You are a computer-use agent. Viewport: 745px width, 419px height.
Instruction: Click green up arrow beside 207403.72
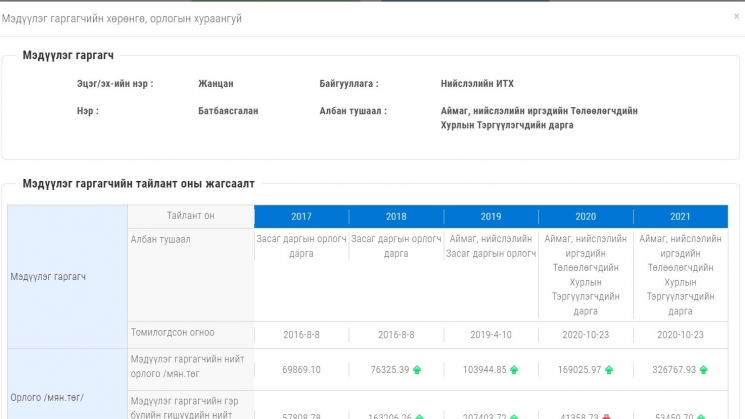514,415
